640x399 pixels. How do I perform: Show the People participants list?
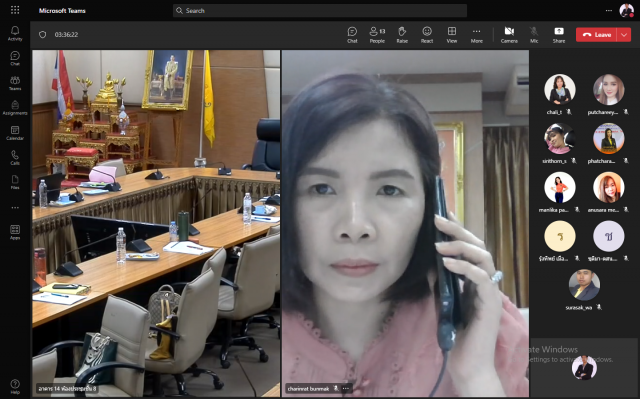[x=377, y=35]
